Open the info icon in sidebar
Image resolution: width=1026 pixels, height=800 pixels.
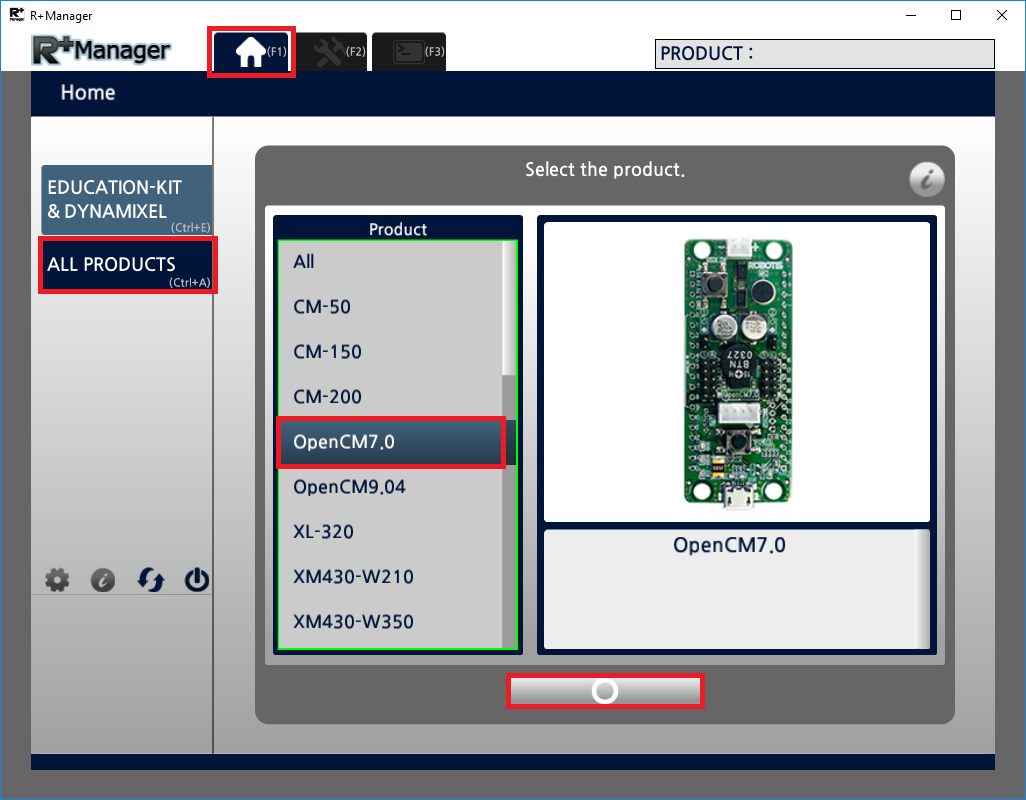coord(103,580)
